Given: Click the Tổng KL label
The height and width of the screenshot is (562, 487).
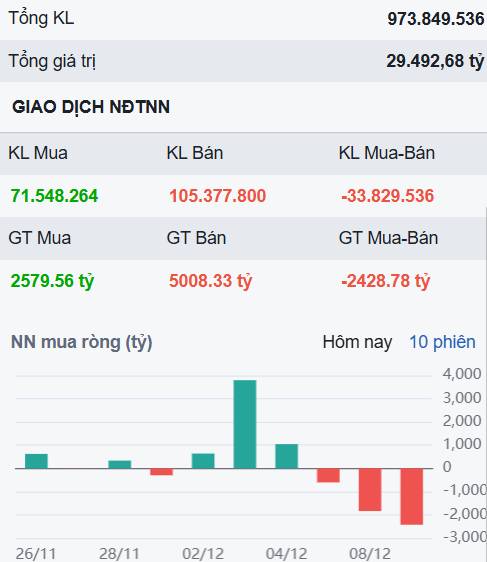Looking at the screenshot, I should tap(41, 18).
